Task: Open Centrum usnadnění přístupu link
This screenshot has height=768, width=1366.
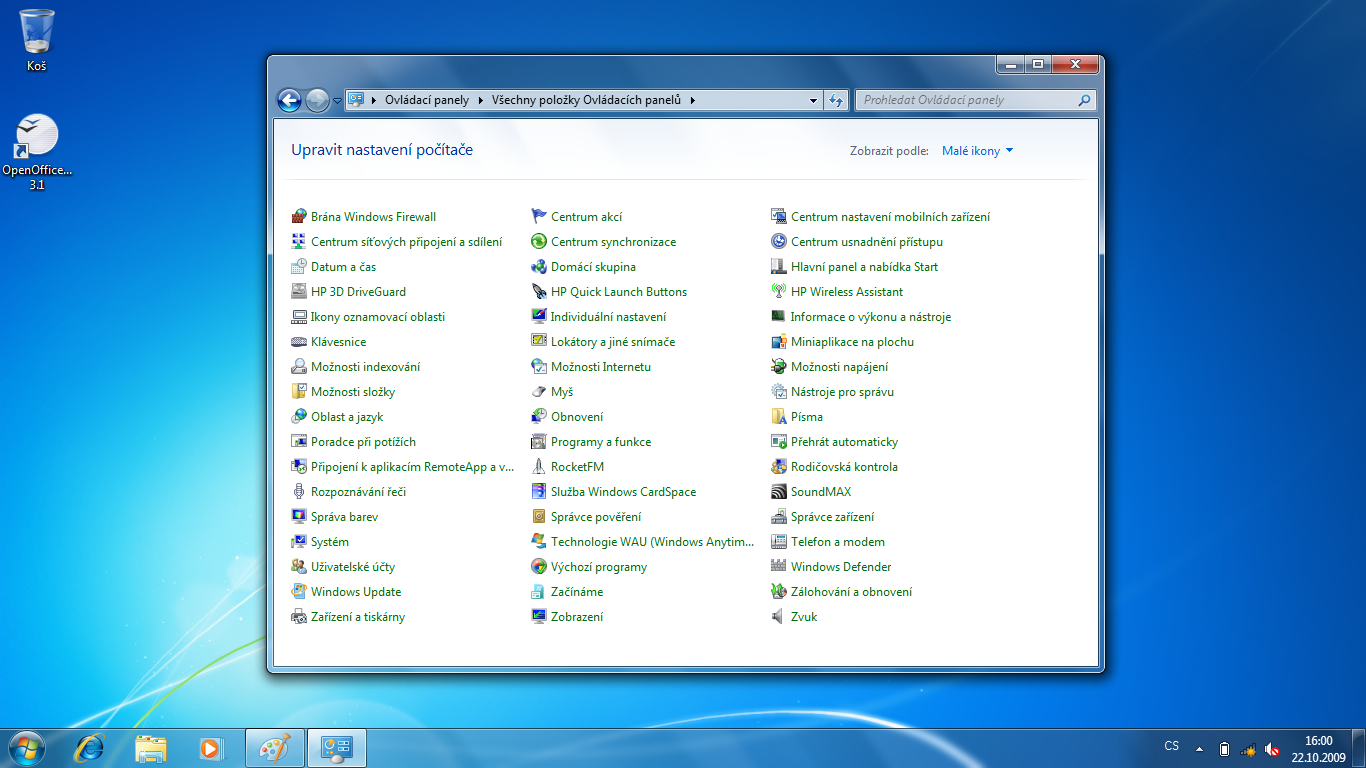Action: [x=867, y=242]
